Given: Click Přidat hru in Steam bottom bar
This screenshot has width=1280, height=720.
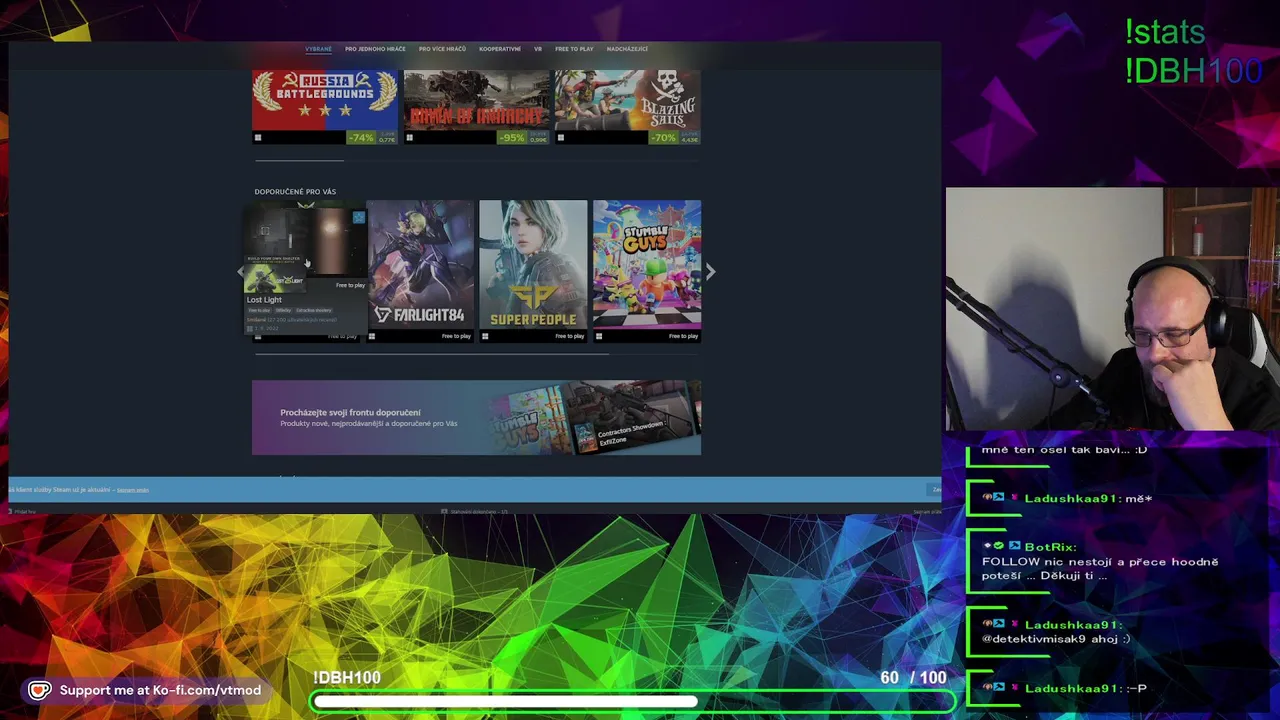Looking at the screenshot, I should point(22,511).
